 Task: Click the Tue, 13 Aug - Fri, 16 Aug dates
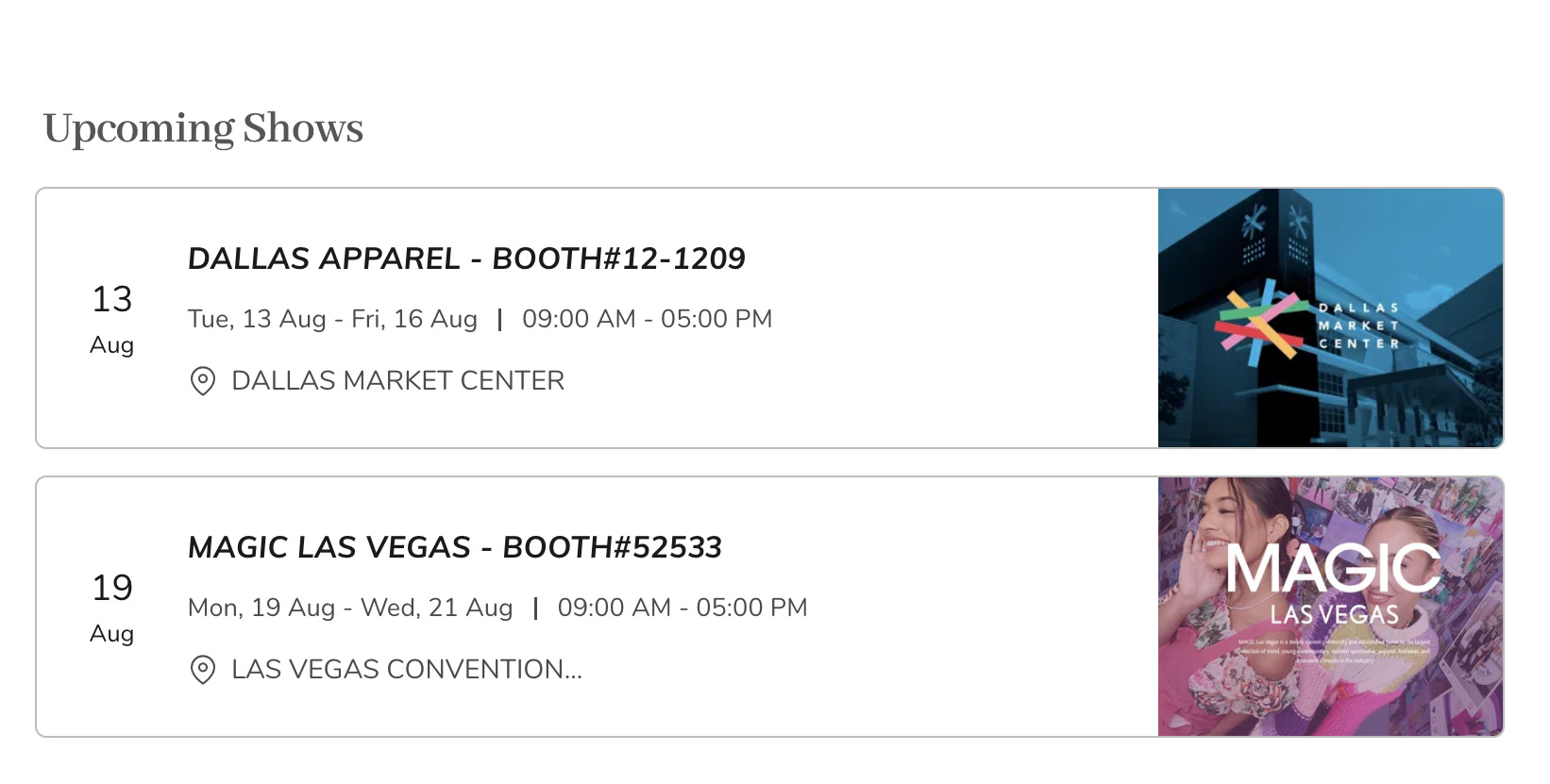click(332, 319)
